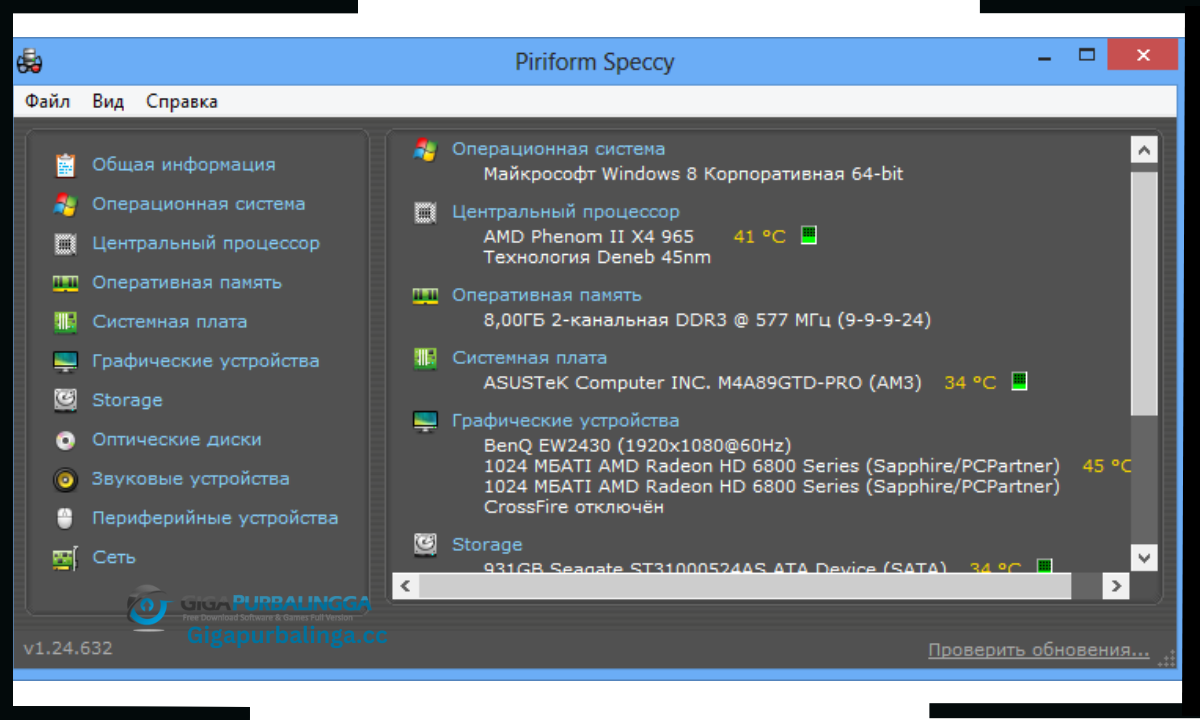Click monitor icon beside sidebar Графические устройства
Image resolution: width=1200 pixels, height=720 pixels.
pyautogui.click(x=66, y=361)
